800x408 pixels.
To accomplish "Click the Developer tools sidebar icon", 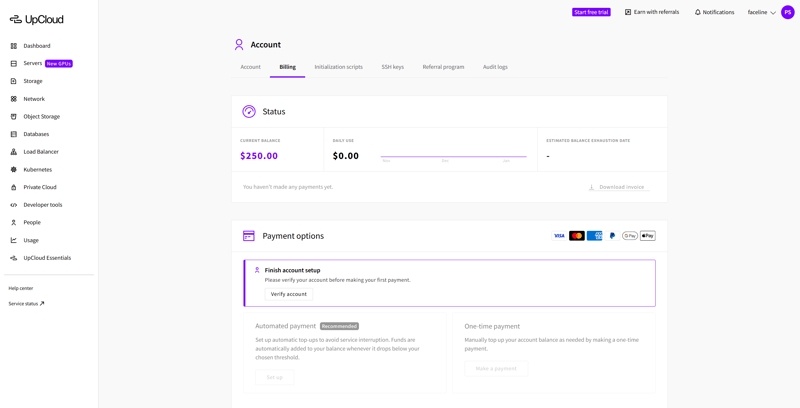I will [14, 205].
